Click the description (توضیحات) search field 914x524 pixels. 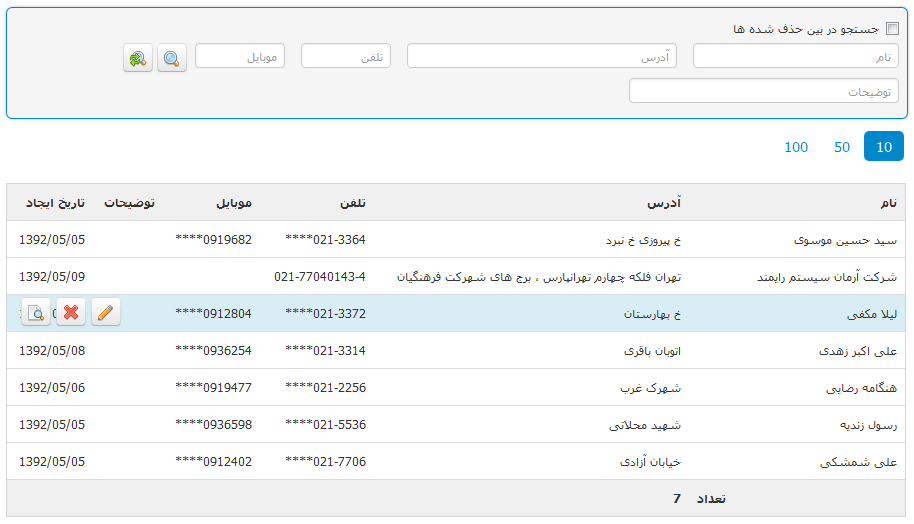click(x=763, y=91)
